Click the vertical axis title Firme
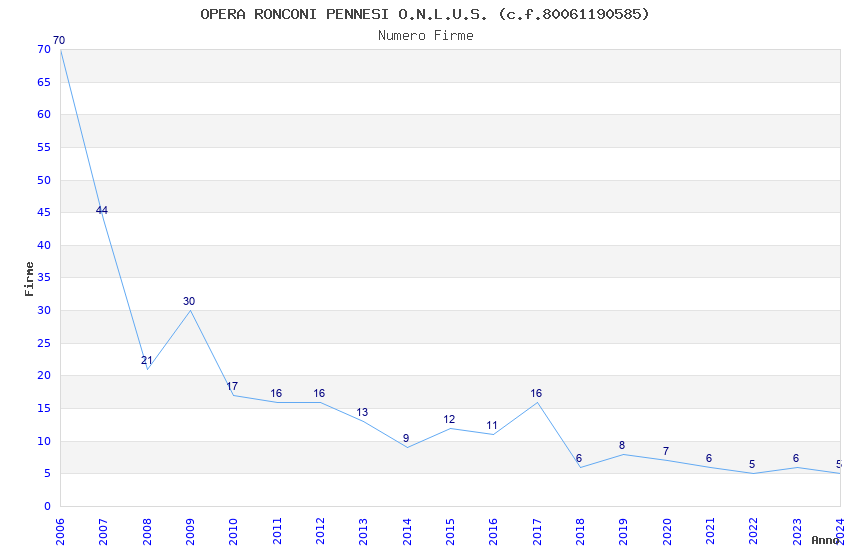This screenshot has width=850, height=550. coord(29,279)
